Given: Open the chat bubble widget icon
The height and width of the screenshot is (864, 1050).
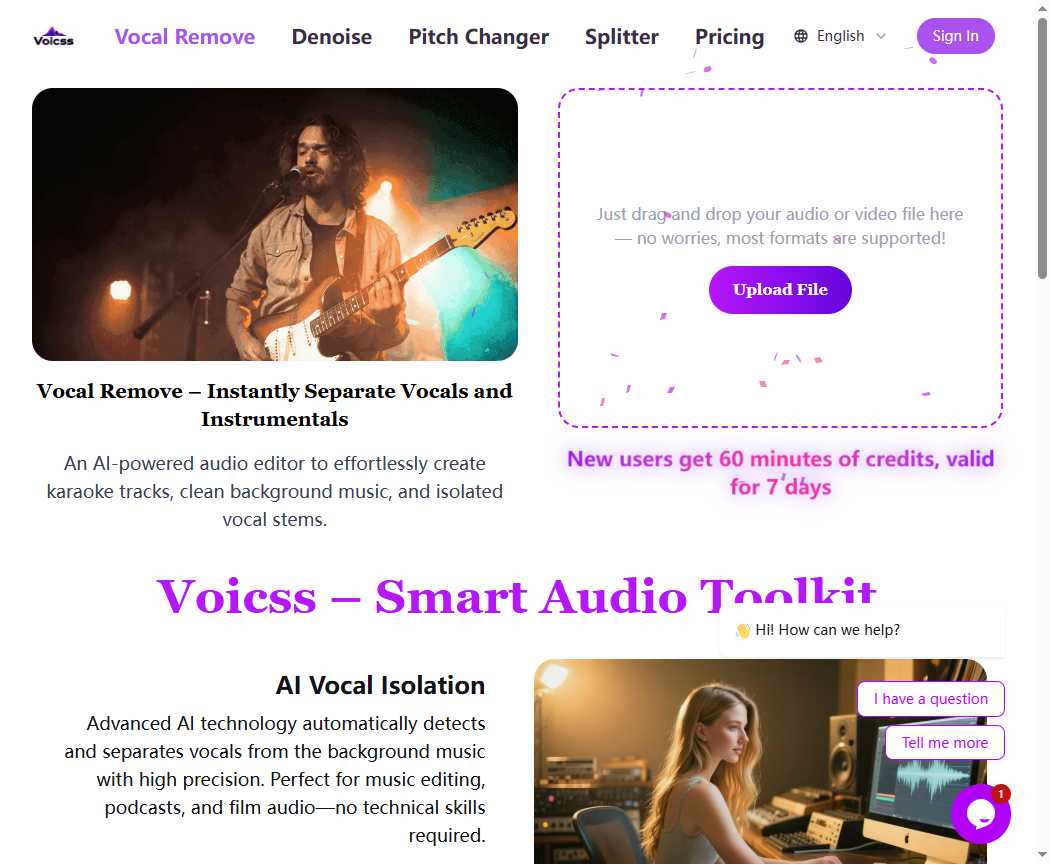Looking at the screenshot, I should tap(980, 814).
